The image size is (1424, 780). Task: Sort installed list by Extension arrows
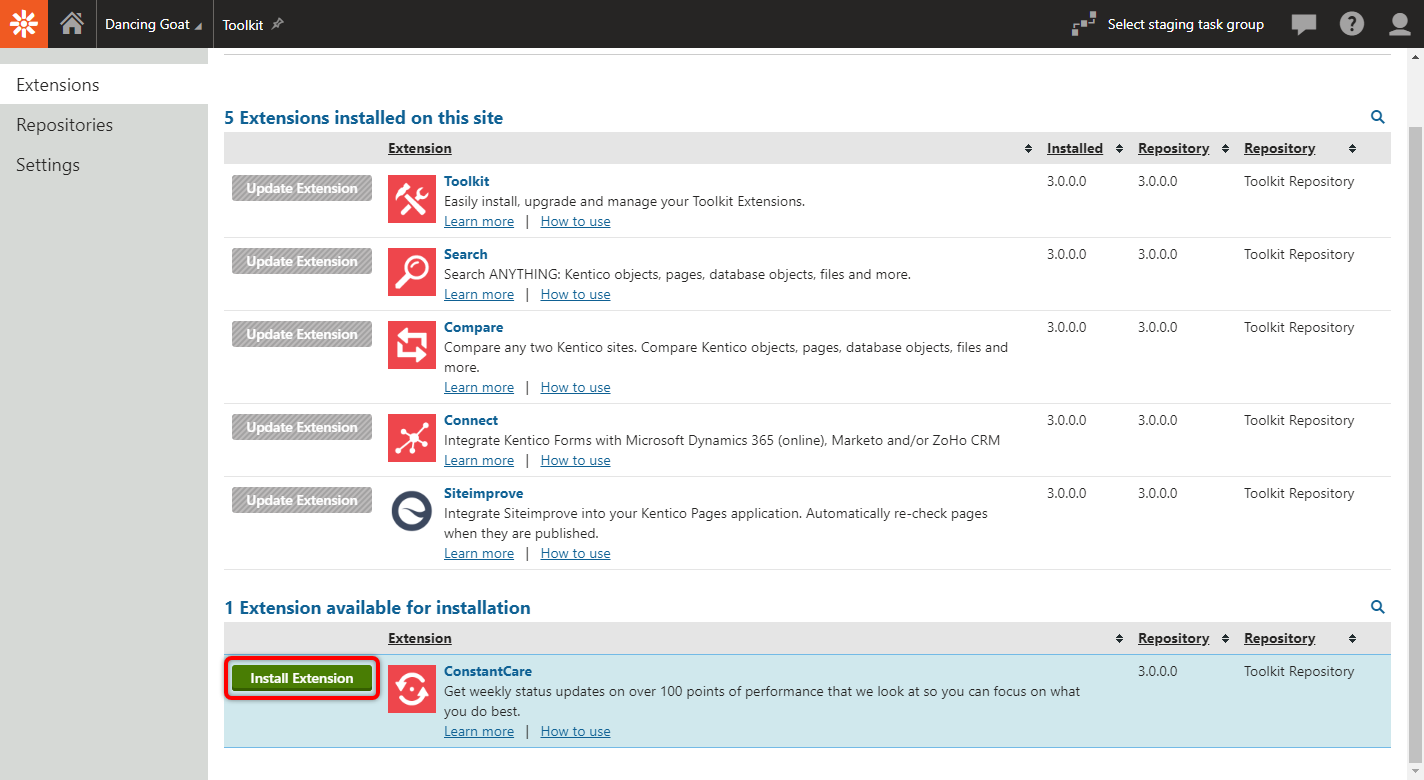coord(1028,148)
